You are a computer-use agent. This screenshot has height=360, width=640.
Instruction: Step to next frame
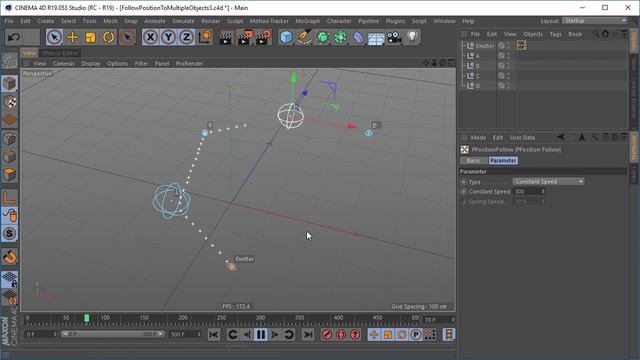(x=275, y=335)
